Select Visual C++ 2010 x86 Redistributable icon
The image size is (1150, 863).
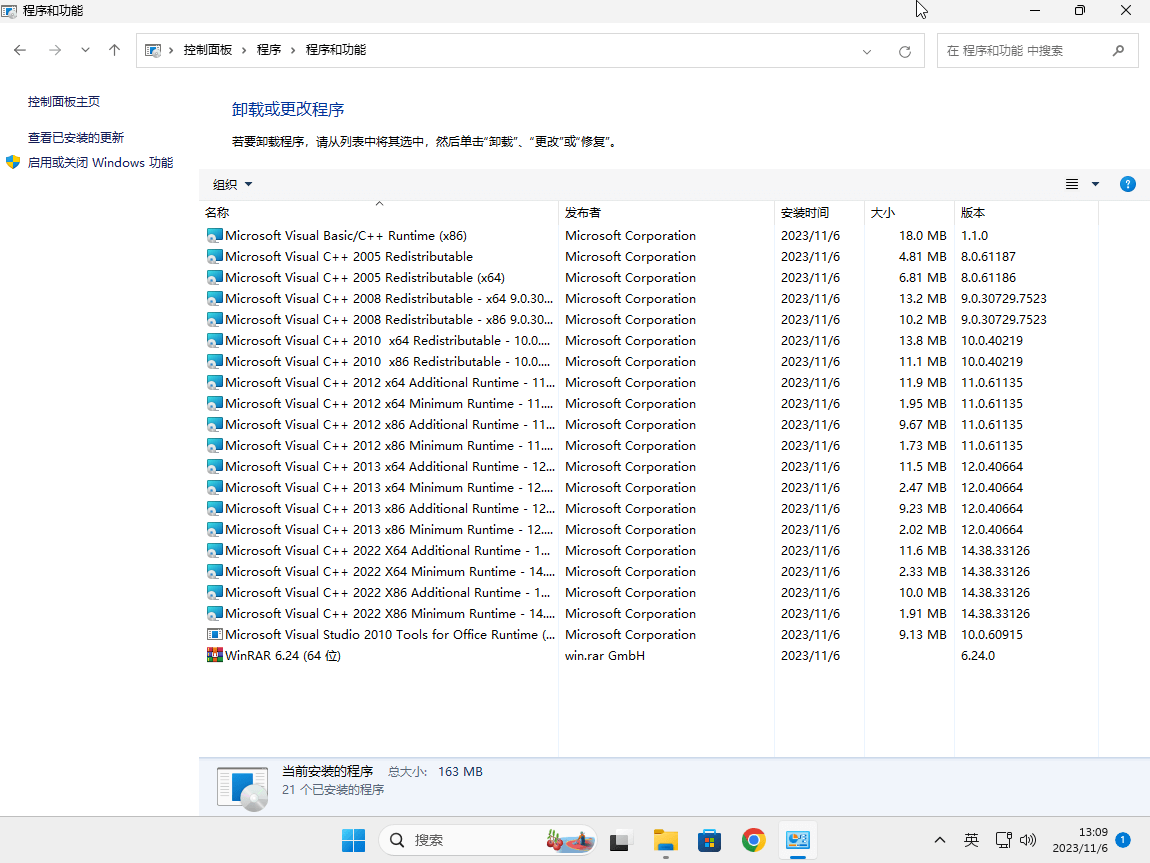[214, 361]
